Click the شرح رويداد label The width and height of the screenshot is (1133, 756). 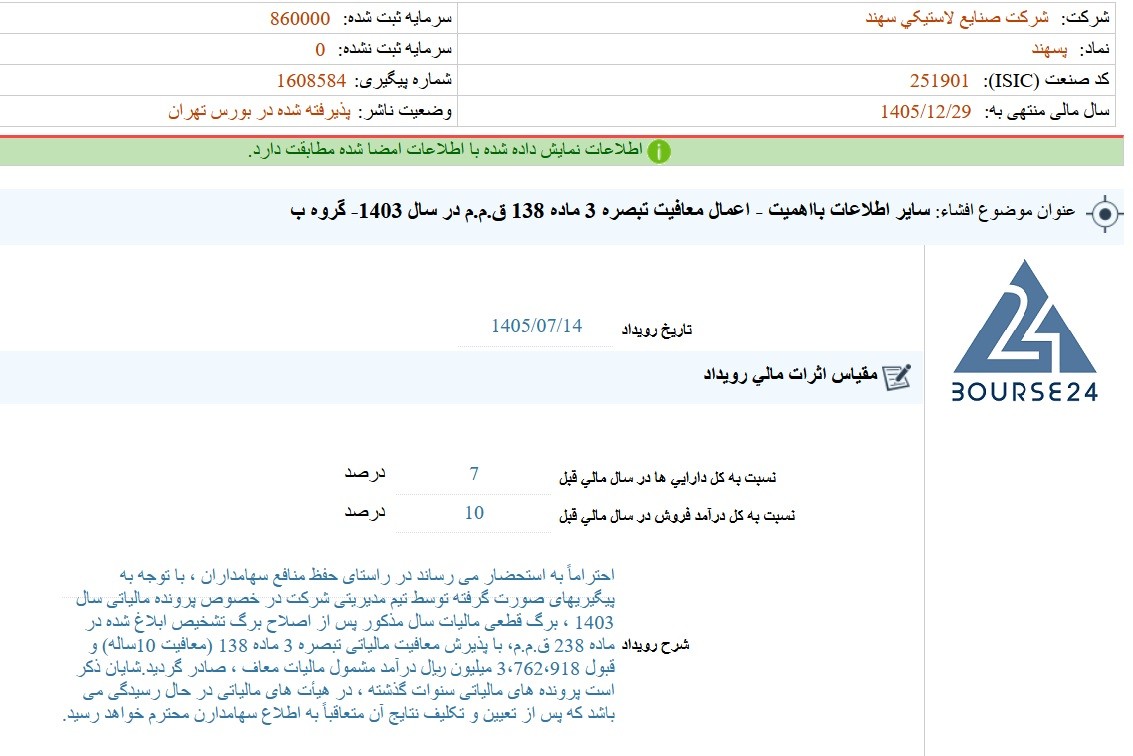(655, 645)
